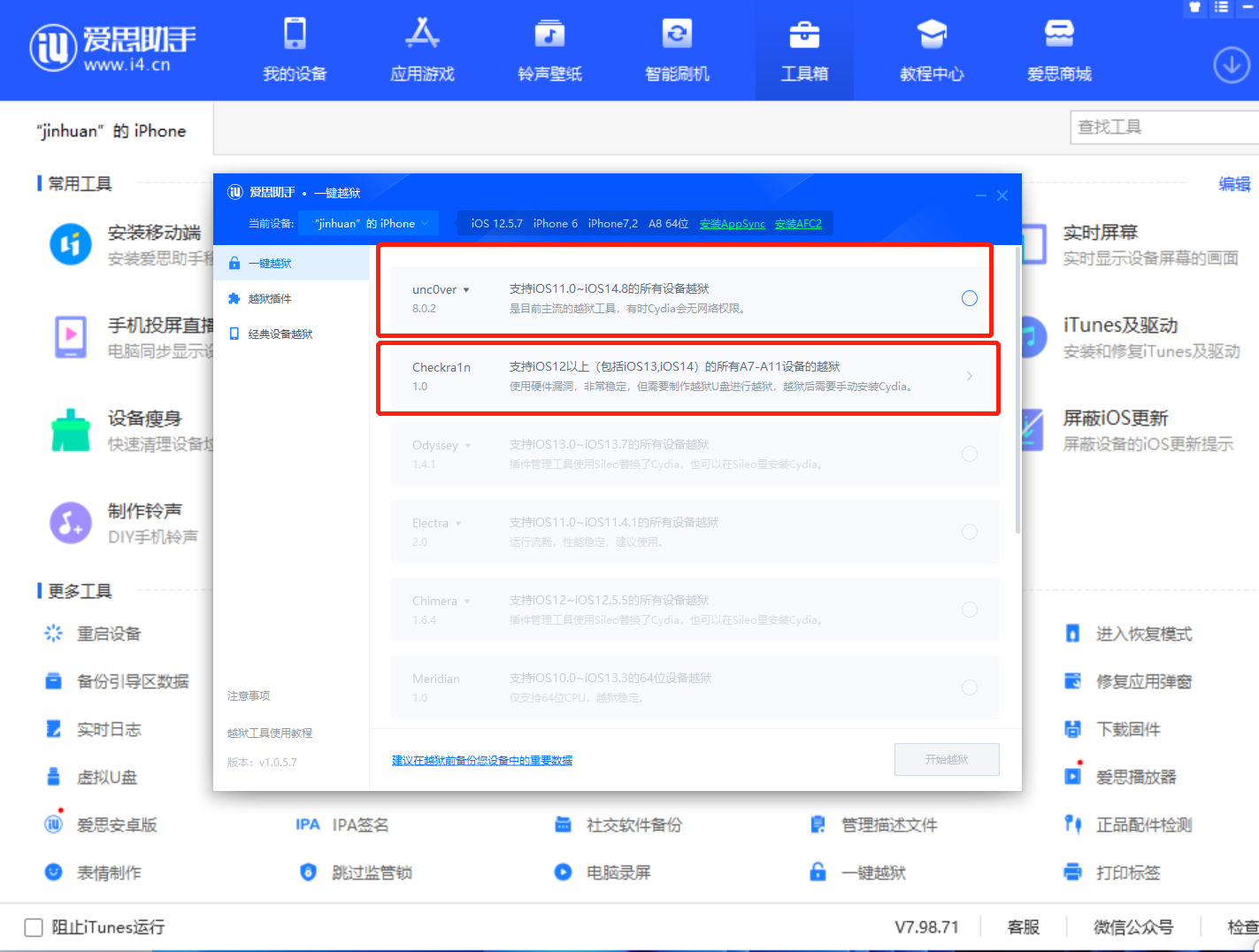Open 智能刷机 smart flash section

[677, 50]
